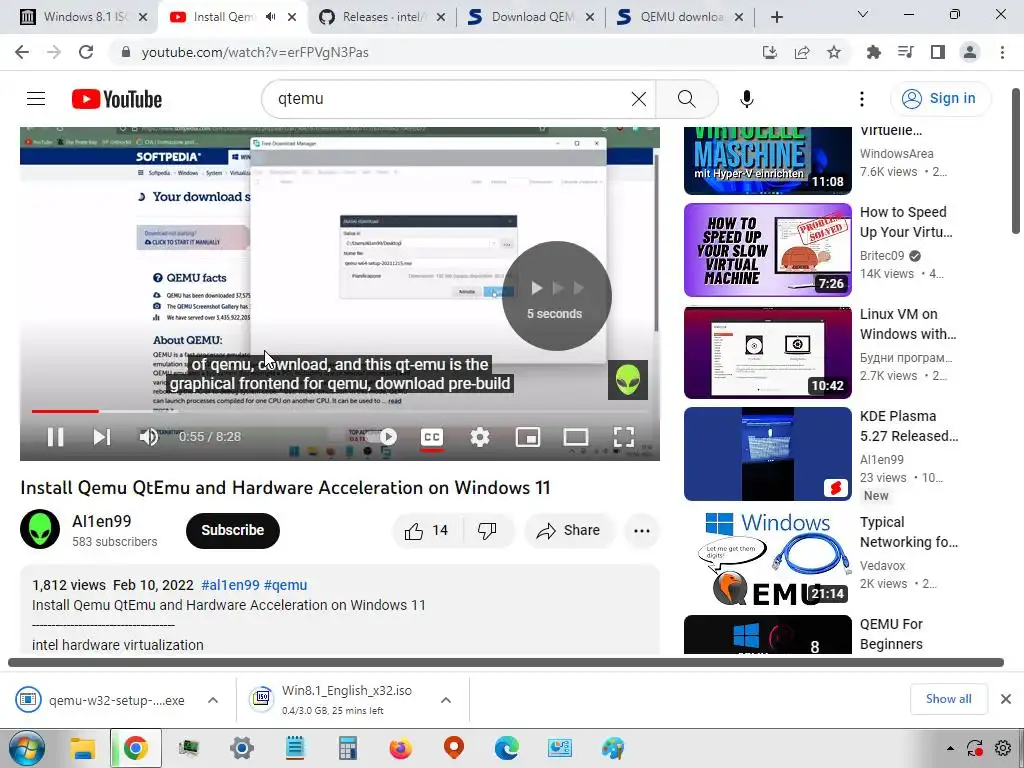Open YouTube settings three-dot menu
This screenshot has height=768, width=1024.
[x=862, y=99]
